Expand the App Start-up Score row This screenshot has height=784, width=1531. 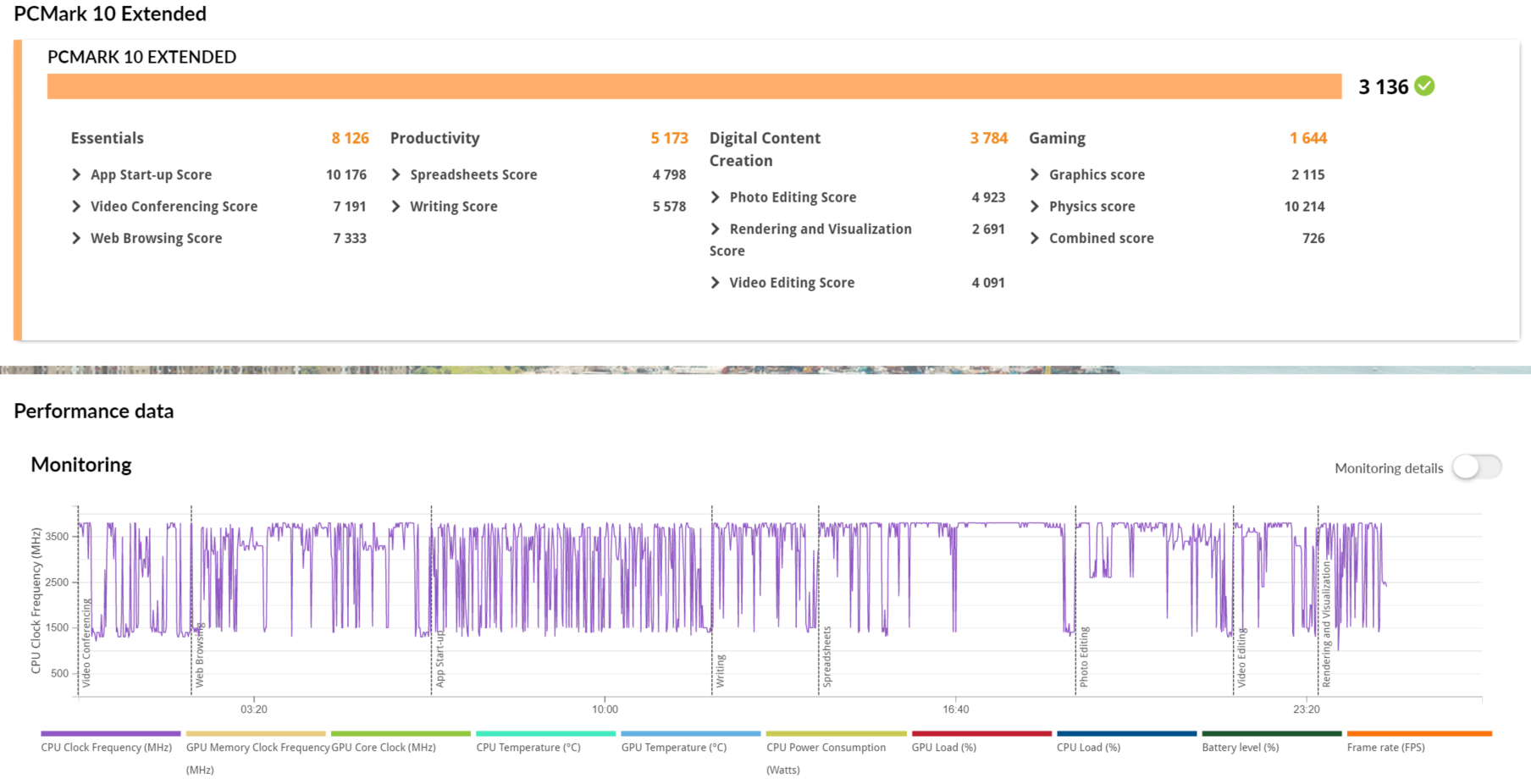pyautogui.click(x=76, y=174)
